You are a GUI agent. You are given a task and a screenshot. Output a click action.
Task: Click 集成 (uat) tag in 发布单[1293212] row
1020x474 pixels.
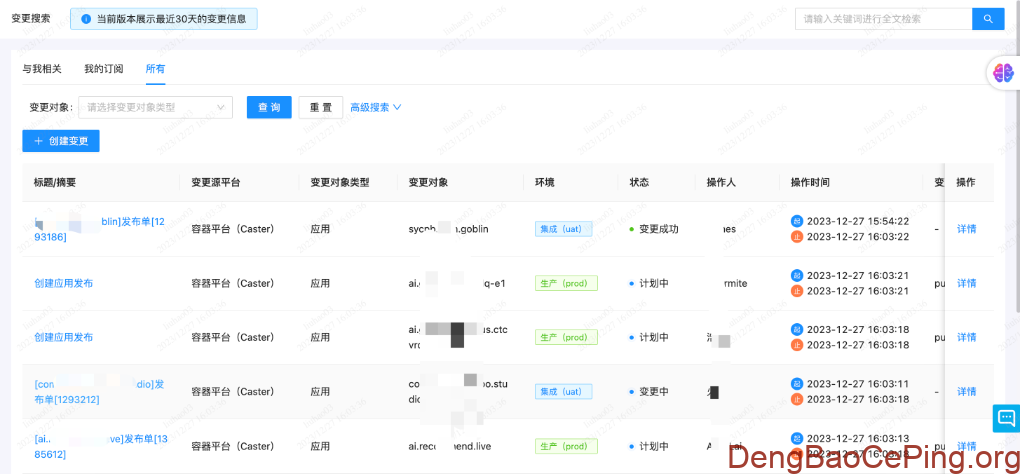pyautogui.click(x=563, y=392)
